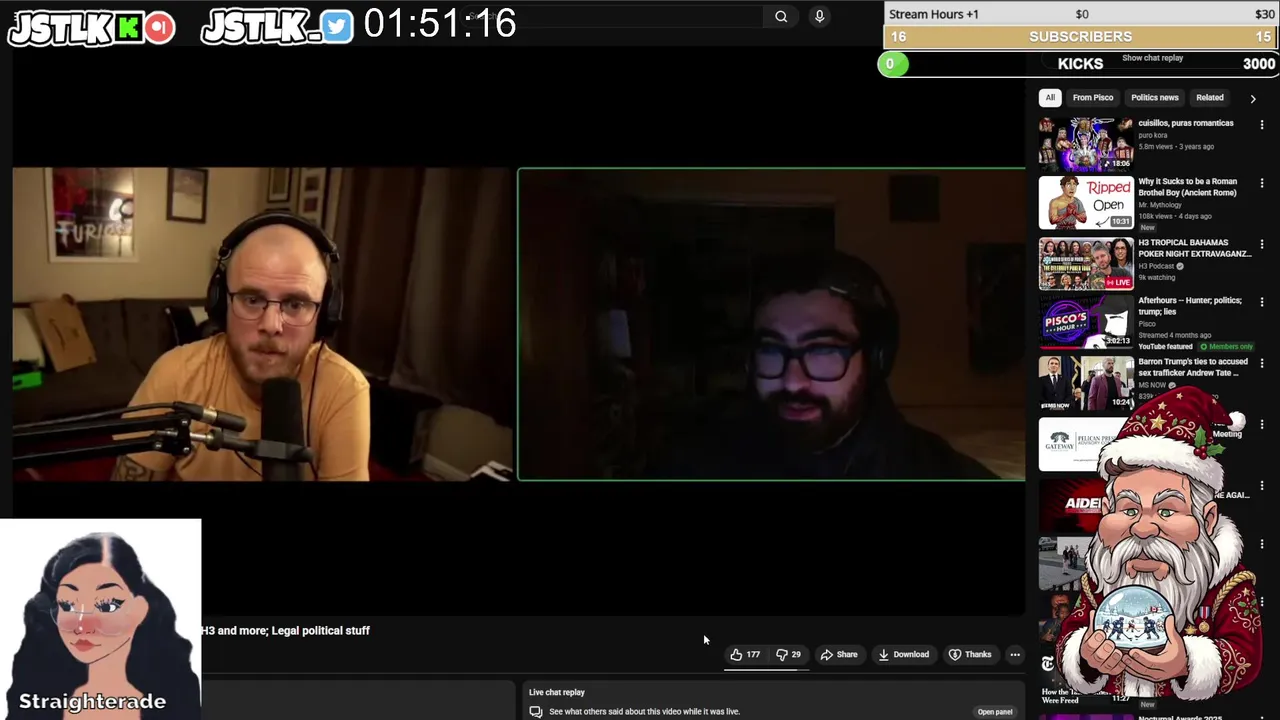Open options menu for H3 Tropical Bahamas video
Image resolution: width=1280 pixels, height=720 pixels.
[1262, 244]
